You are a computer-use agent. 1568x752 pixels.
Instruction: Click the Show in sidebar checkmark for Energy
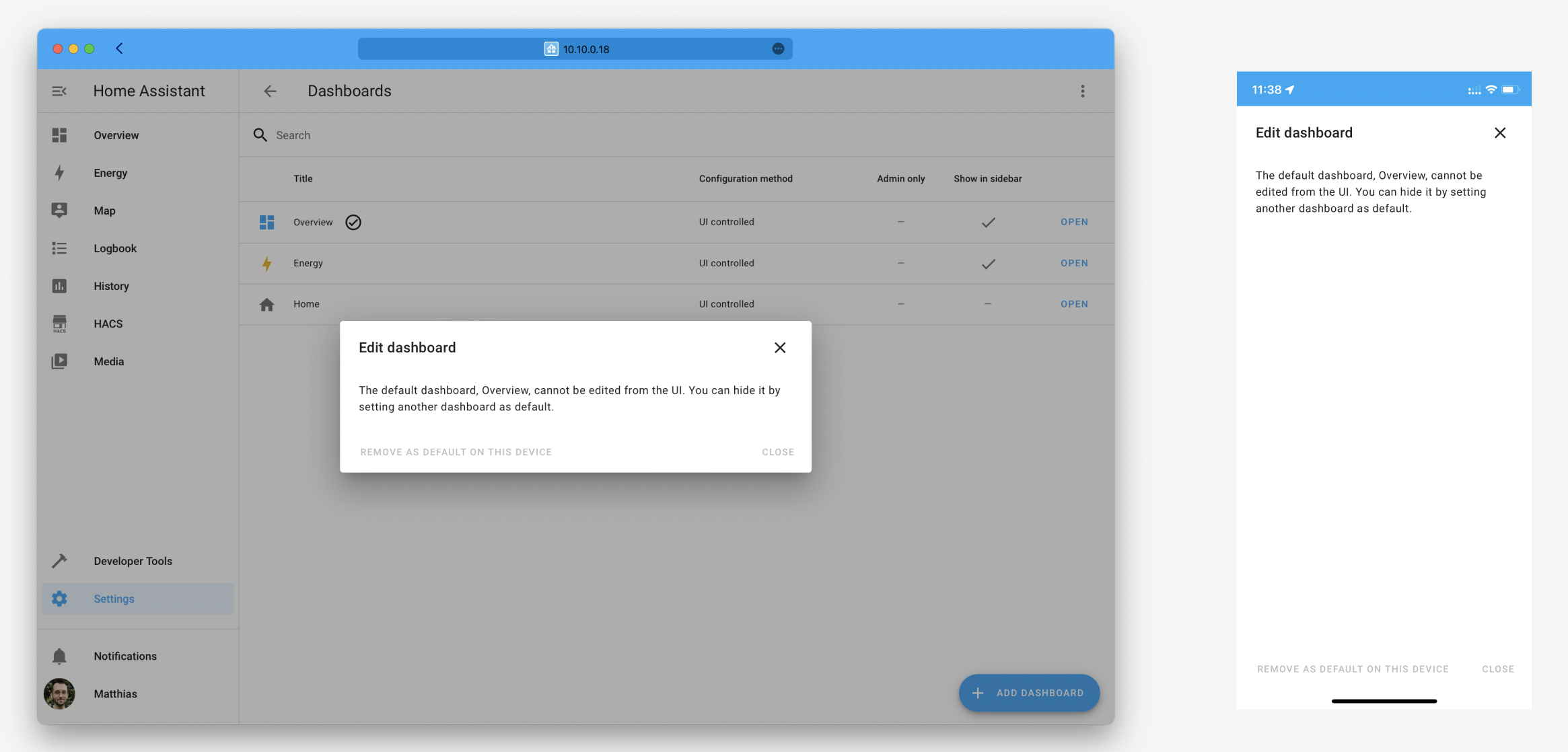pyautogui.click(x=988, y=264)
